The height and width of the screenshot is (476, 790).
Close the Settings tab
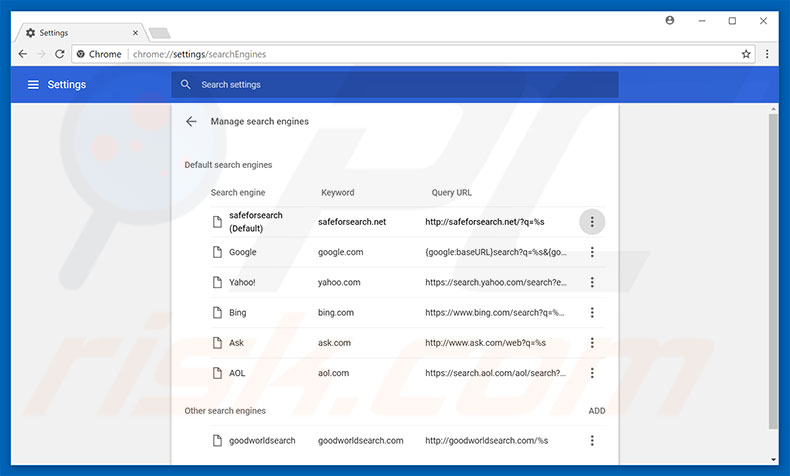coord(135,33)
